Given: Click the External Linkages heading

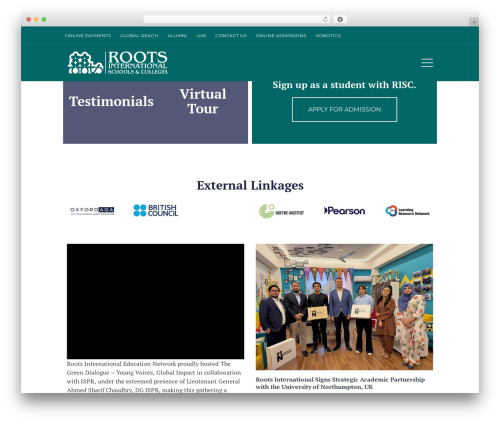Looking at the screenshot, I should pyautogui.click(x=250, y=185).
